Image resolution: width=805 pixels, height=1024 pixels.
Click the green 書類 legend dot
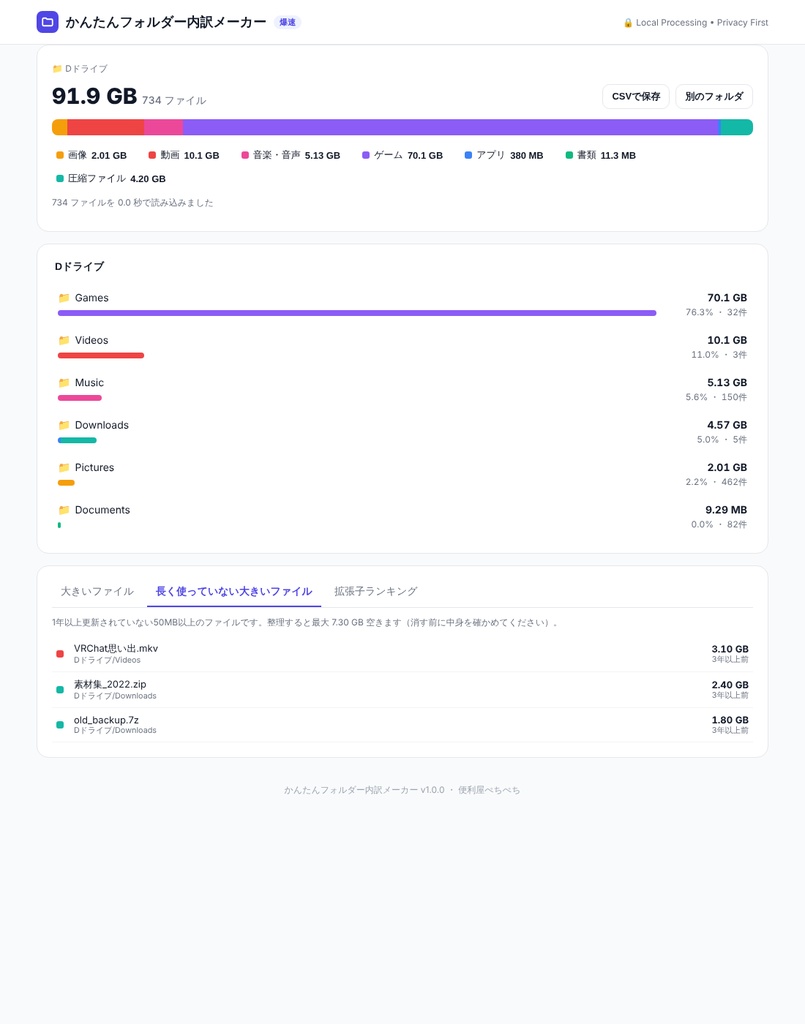click(569, 155)
